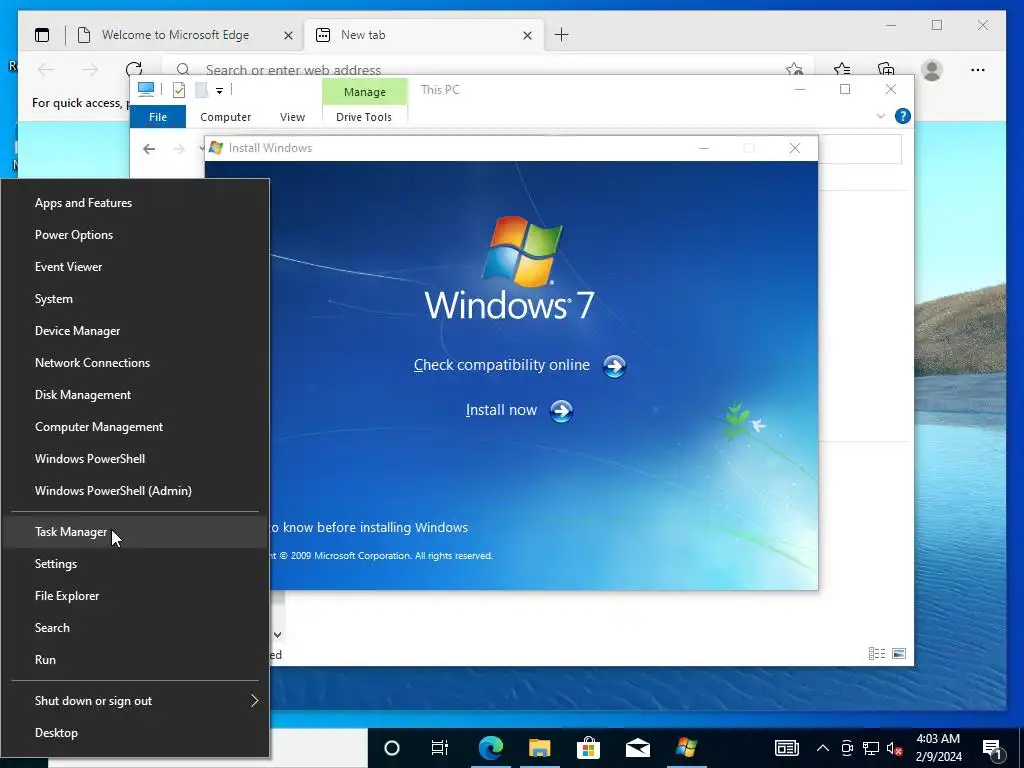
Task: Choose System from Win+X menu
Action: pyautogui.click(x=136, y=299)
